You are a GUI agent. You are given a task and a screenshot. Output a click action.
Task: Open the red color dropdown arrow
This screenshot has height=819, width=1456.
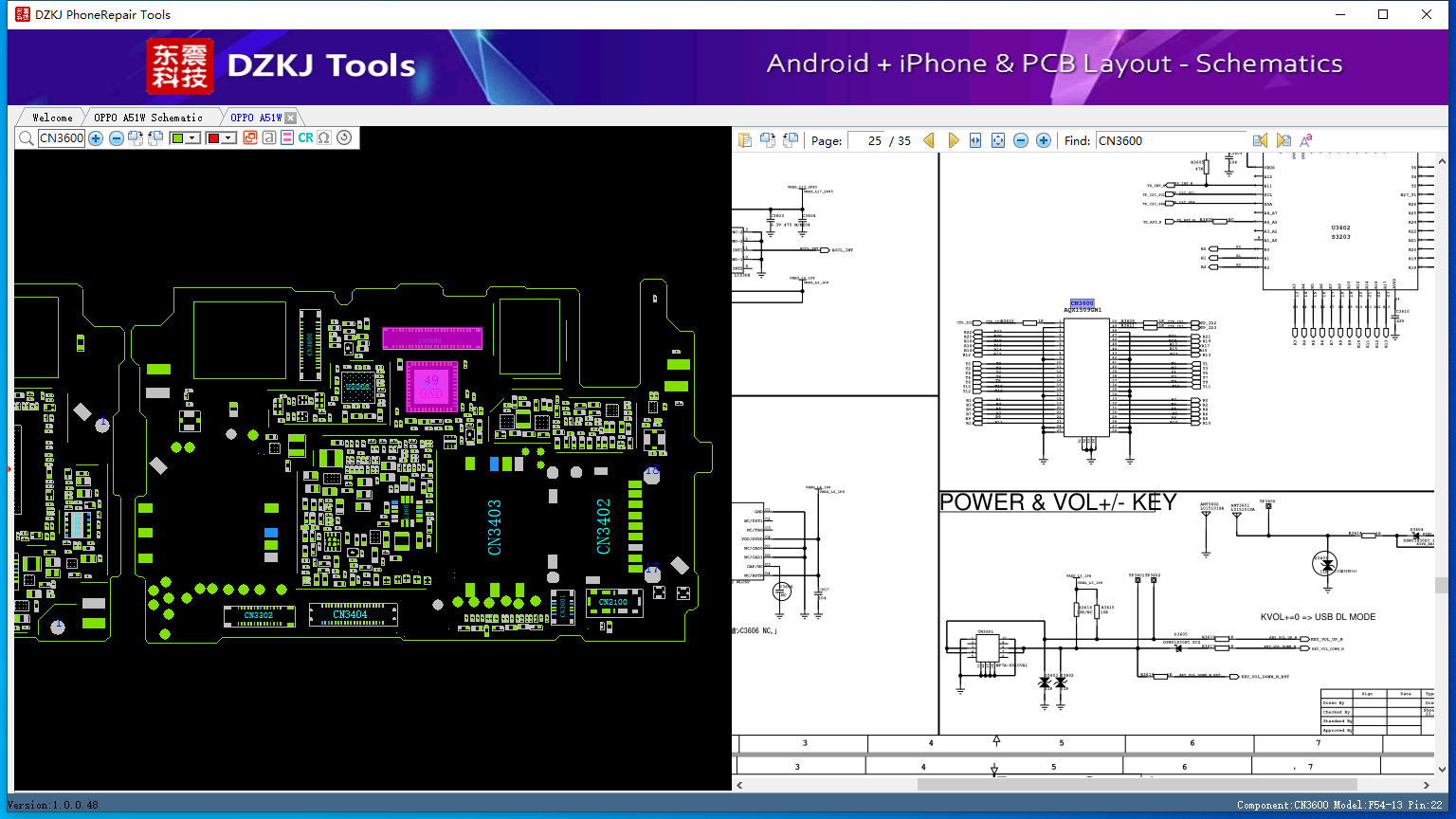[228, 138]
